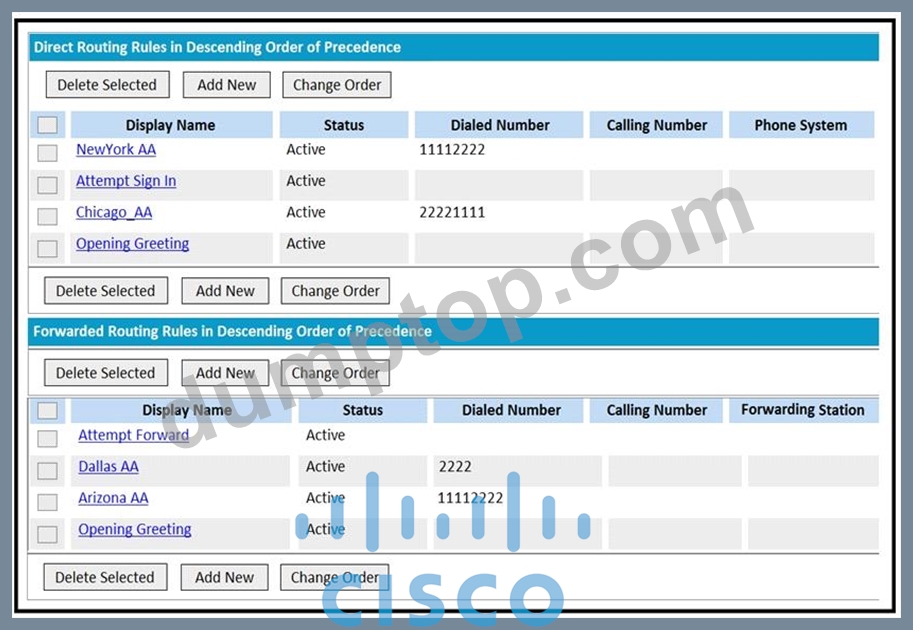Click top Change Order for direct rules
Screen dimensions: 913x630
click(337, 85)
